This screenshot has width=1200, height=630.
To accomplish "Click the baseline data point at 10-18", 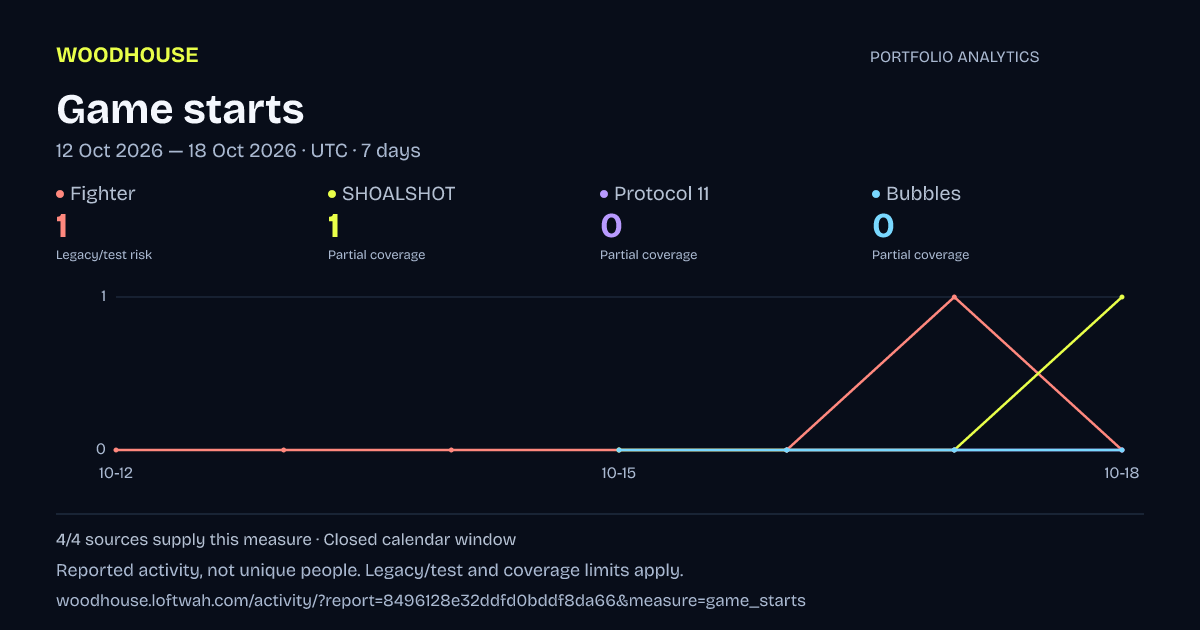I will coord(1122,450).
